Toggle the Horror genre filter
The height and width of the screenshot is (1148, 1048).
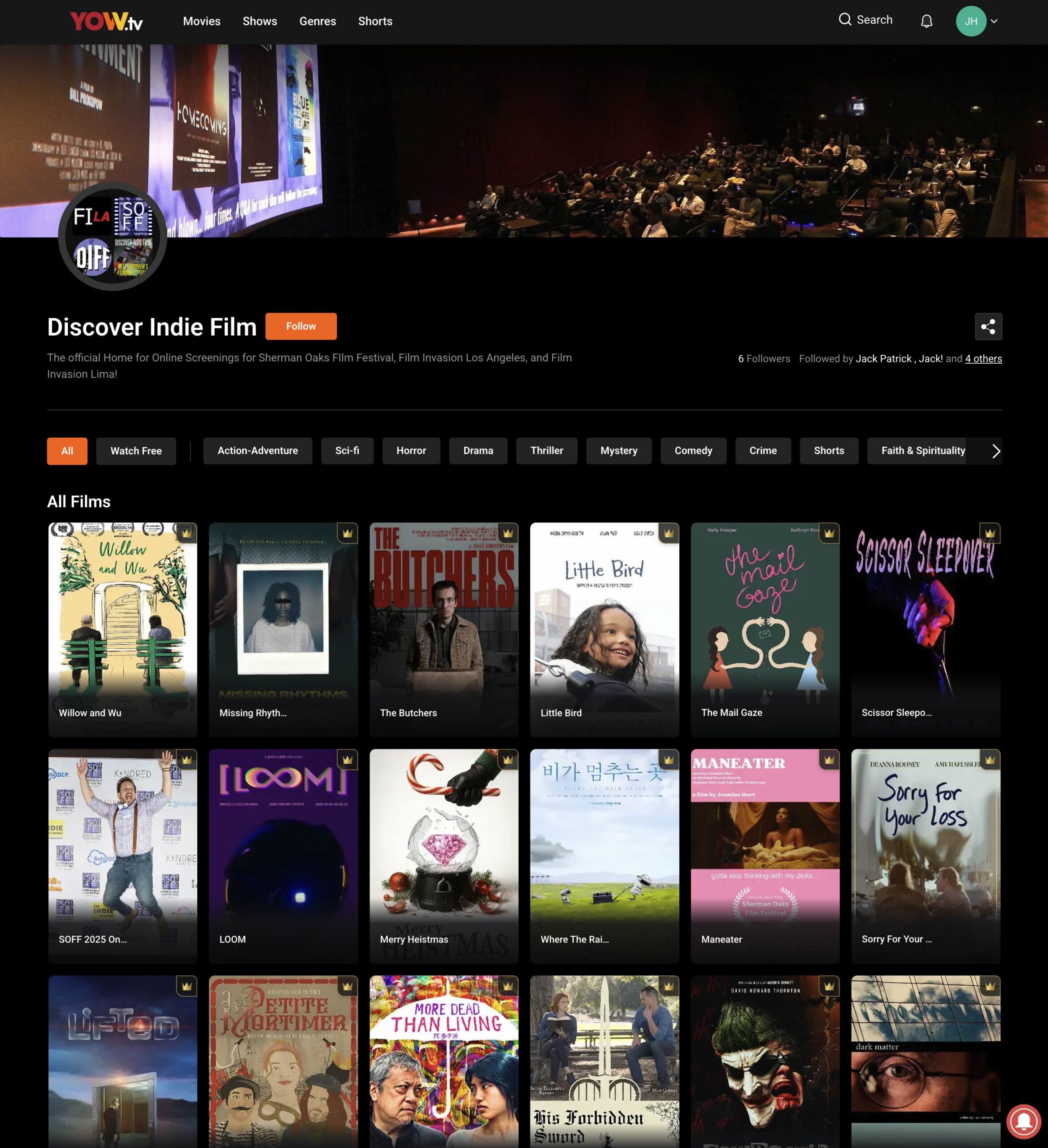click(x=411, y=451)
